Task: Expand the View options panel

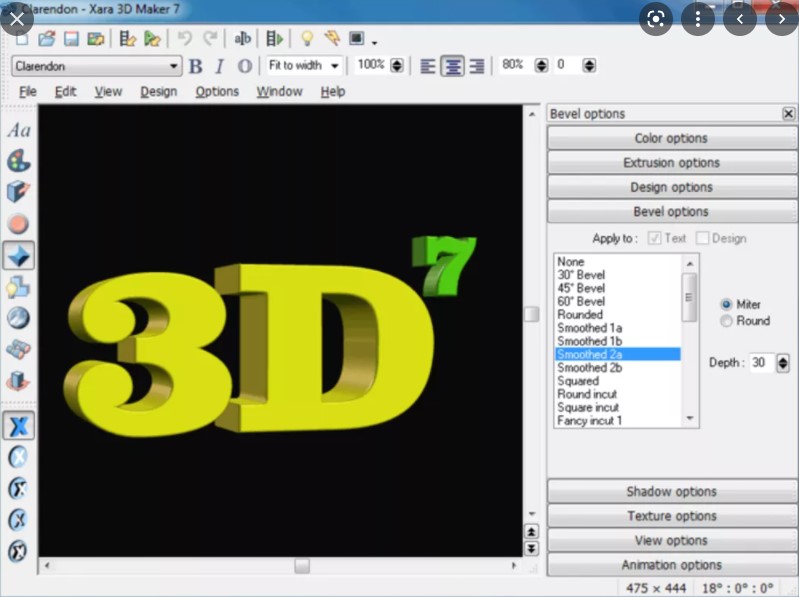Action: [x=672, y=540]
